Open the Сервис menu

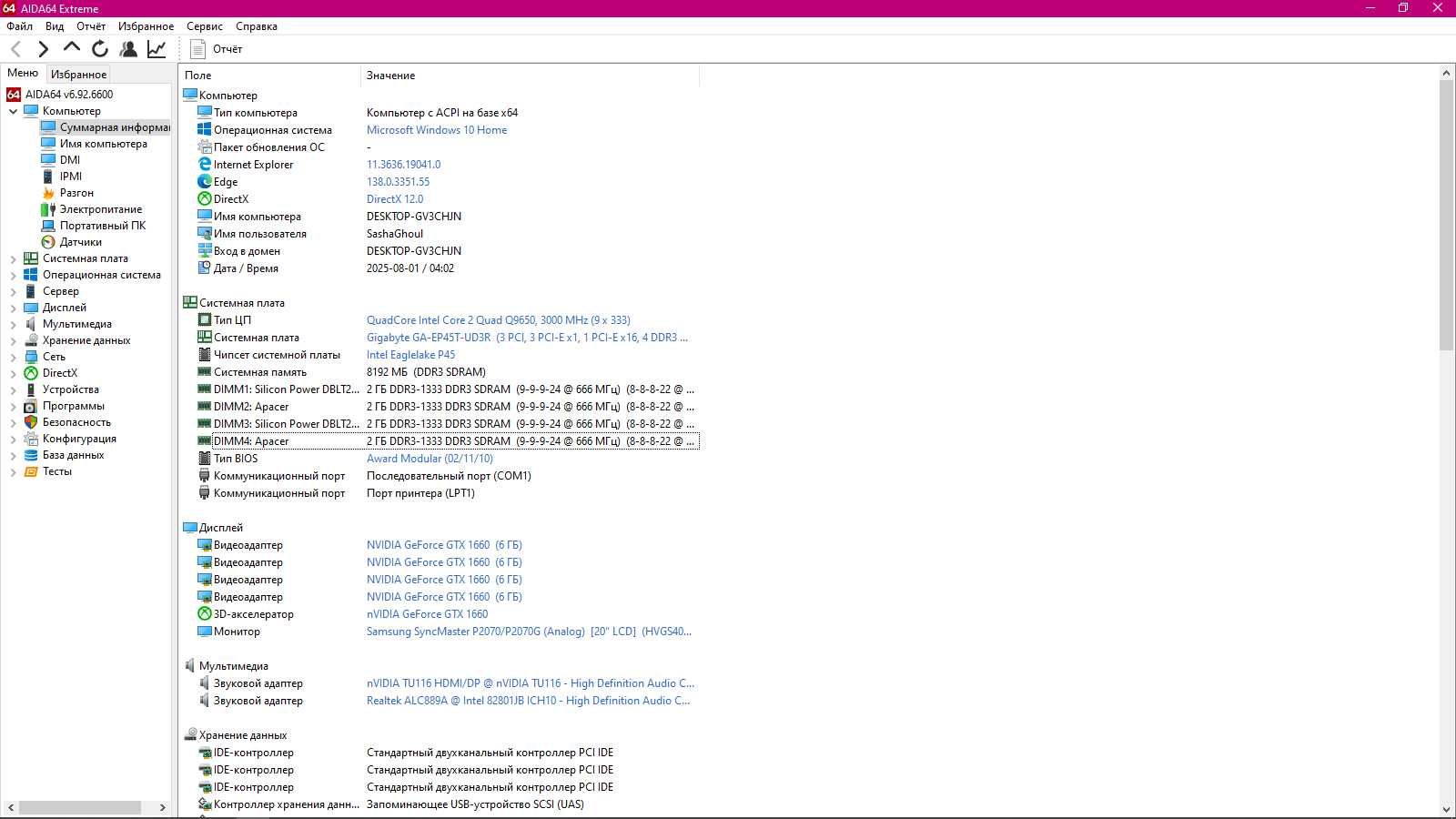point(205,26)
